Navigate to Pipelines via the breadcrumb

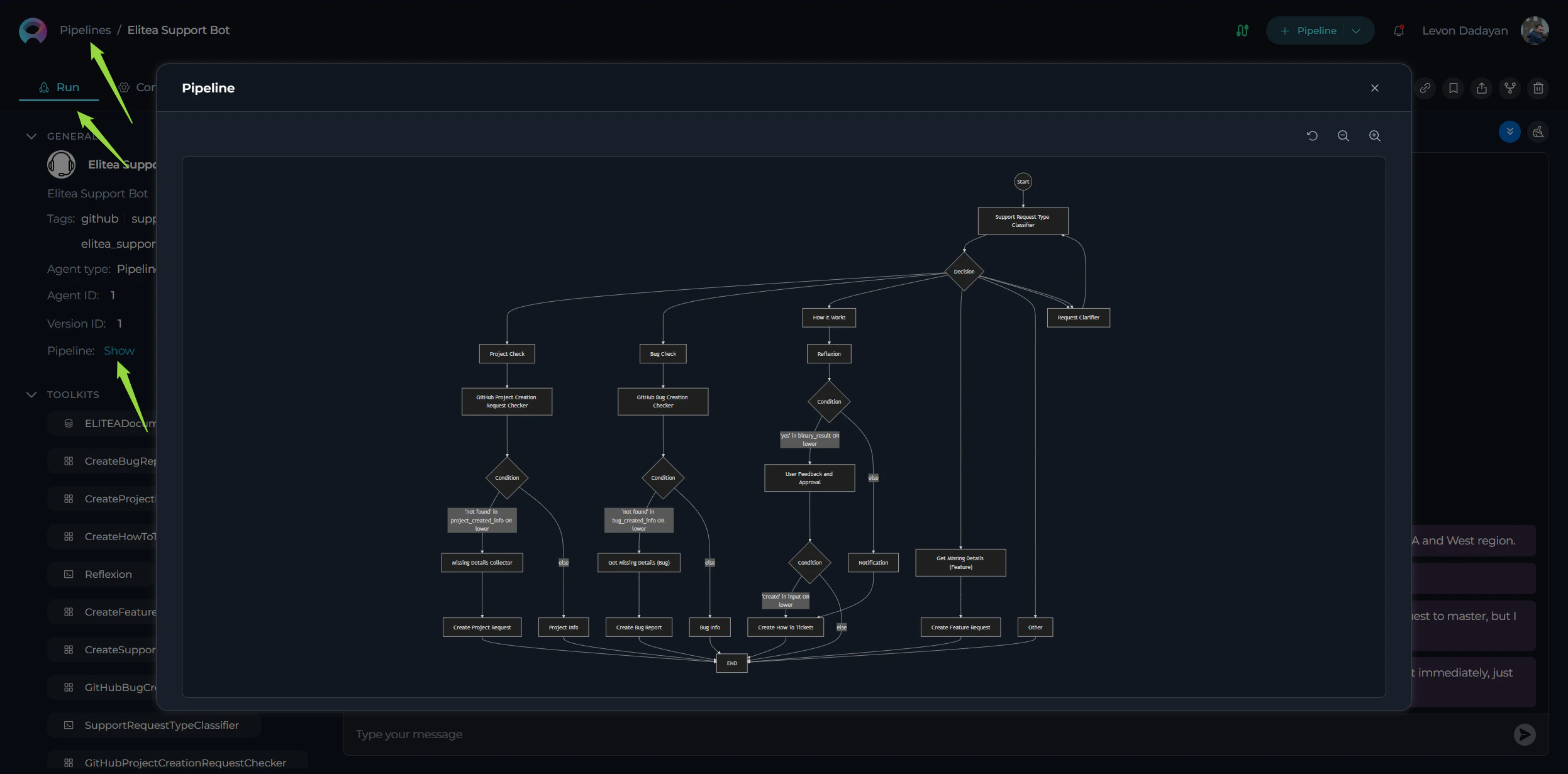pyautogui.click(x=86, y=30)
